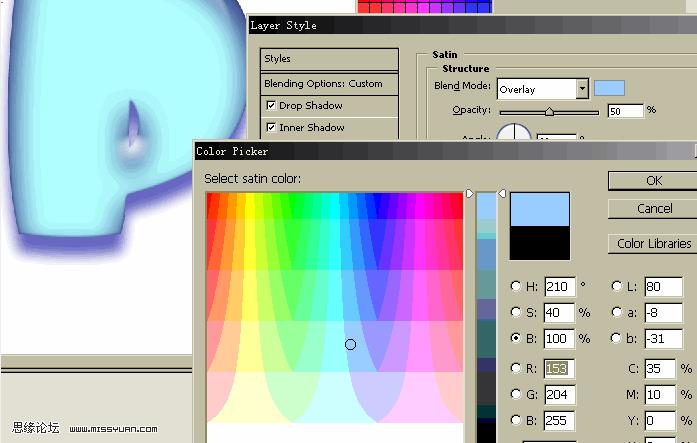Click the Opacity slider handle
The width and height of the screenshot is (697, 443).
point(548,112)
